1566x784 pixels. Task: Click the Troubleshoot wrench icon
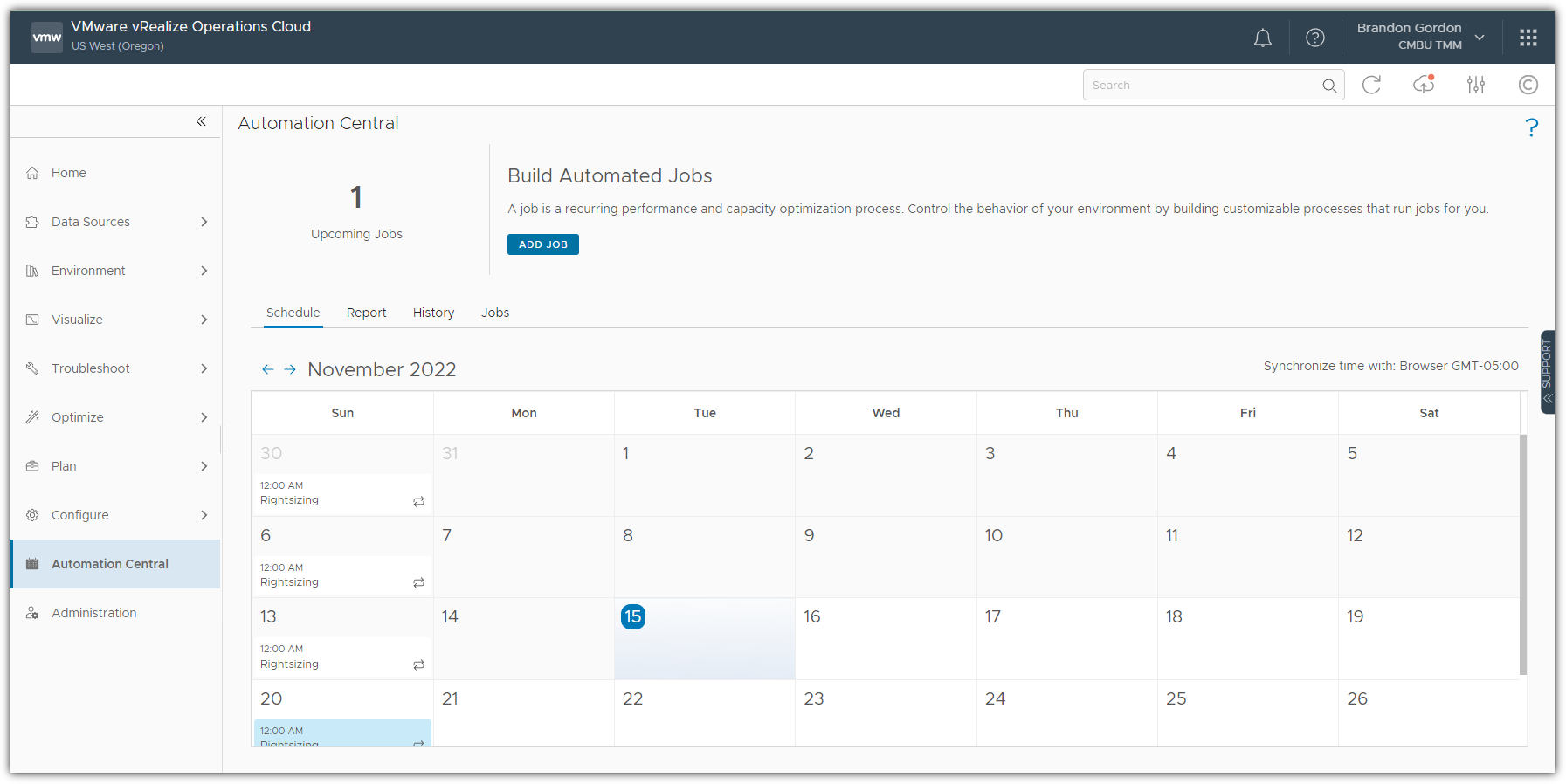[32, 368]
